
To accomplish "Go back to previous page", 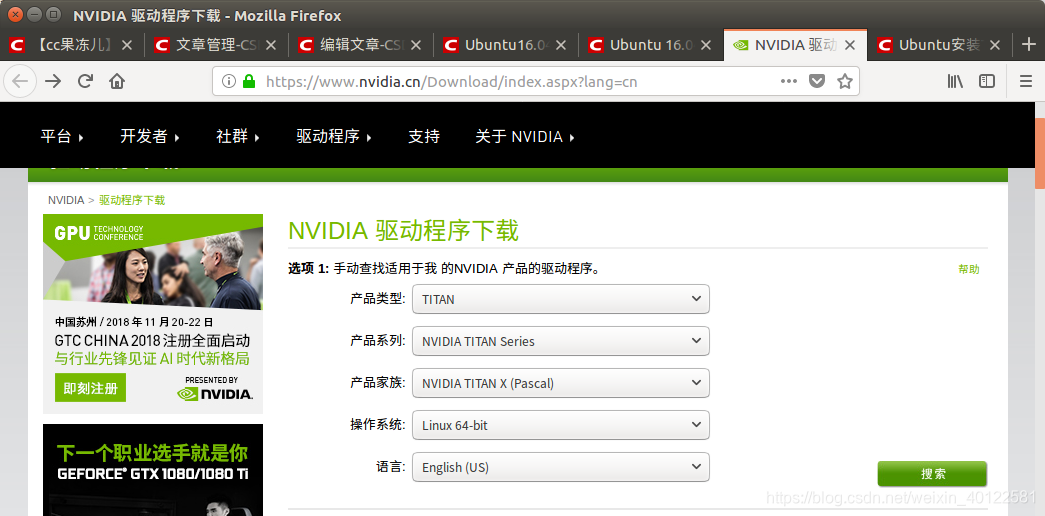I will tap(20, 81).
